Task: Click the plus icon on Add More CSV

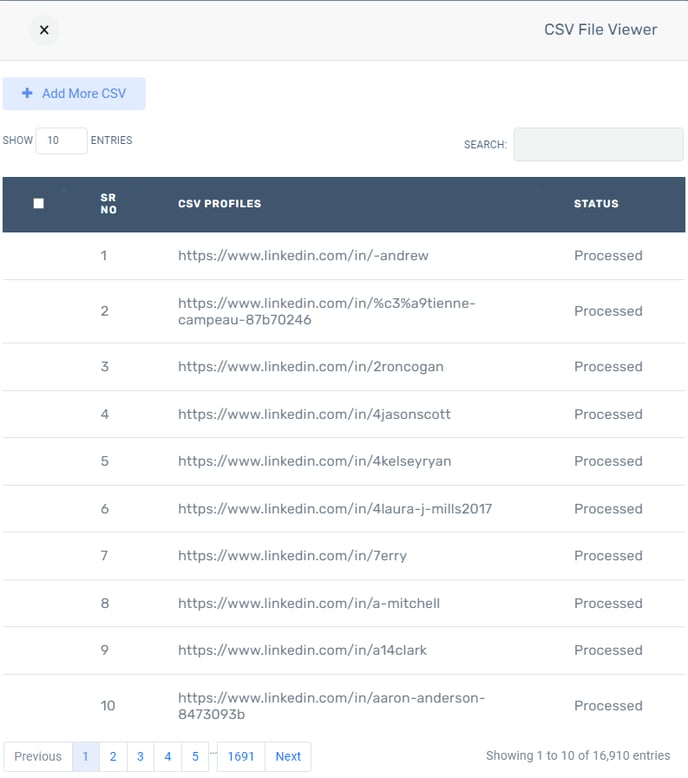Action: click(27, 93)
